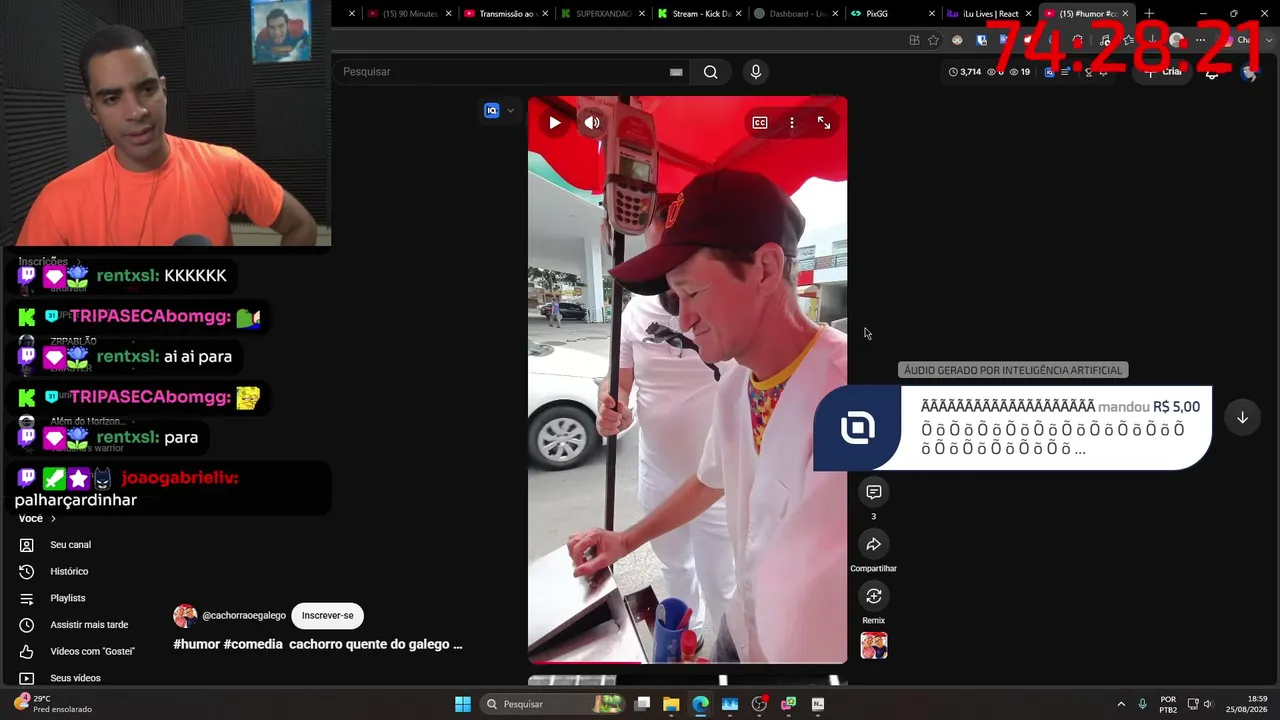Expand the Você section chevron
Image resolution: width=1280 pixels, height=720 pixels.
coord(53,519)
